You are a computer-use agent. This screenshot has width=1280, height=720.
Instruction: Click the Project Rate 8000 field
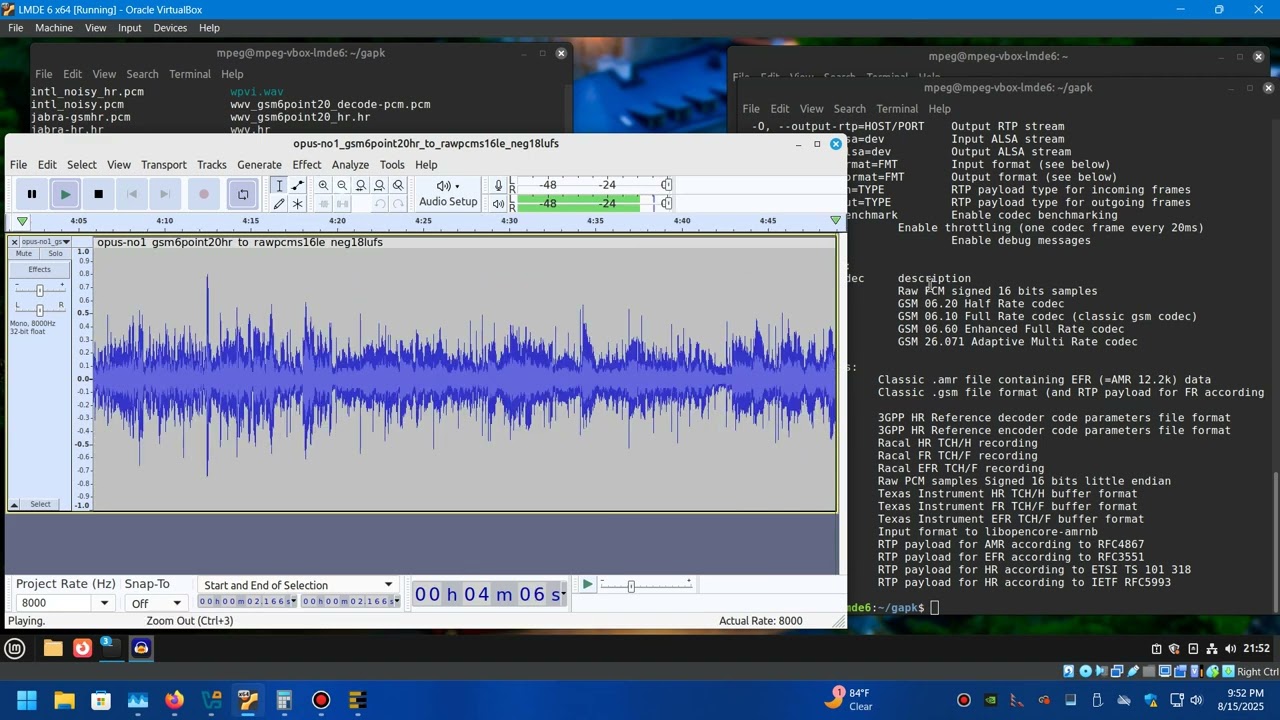[x=56, y=603]
